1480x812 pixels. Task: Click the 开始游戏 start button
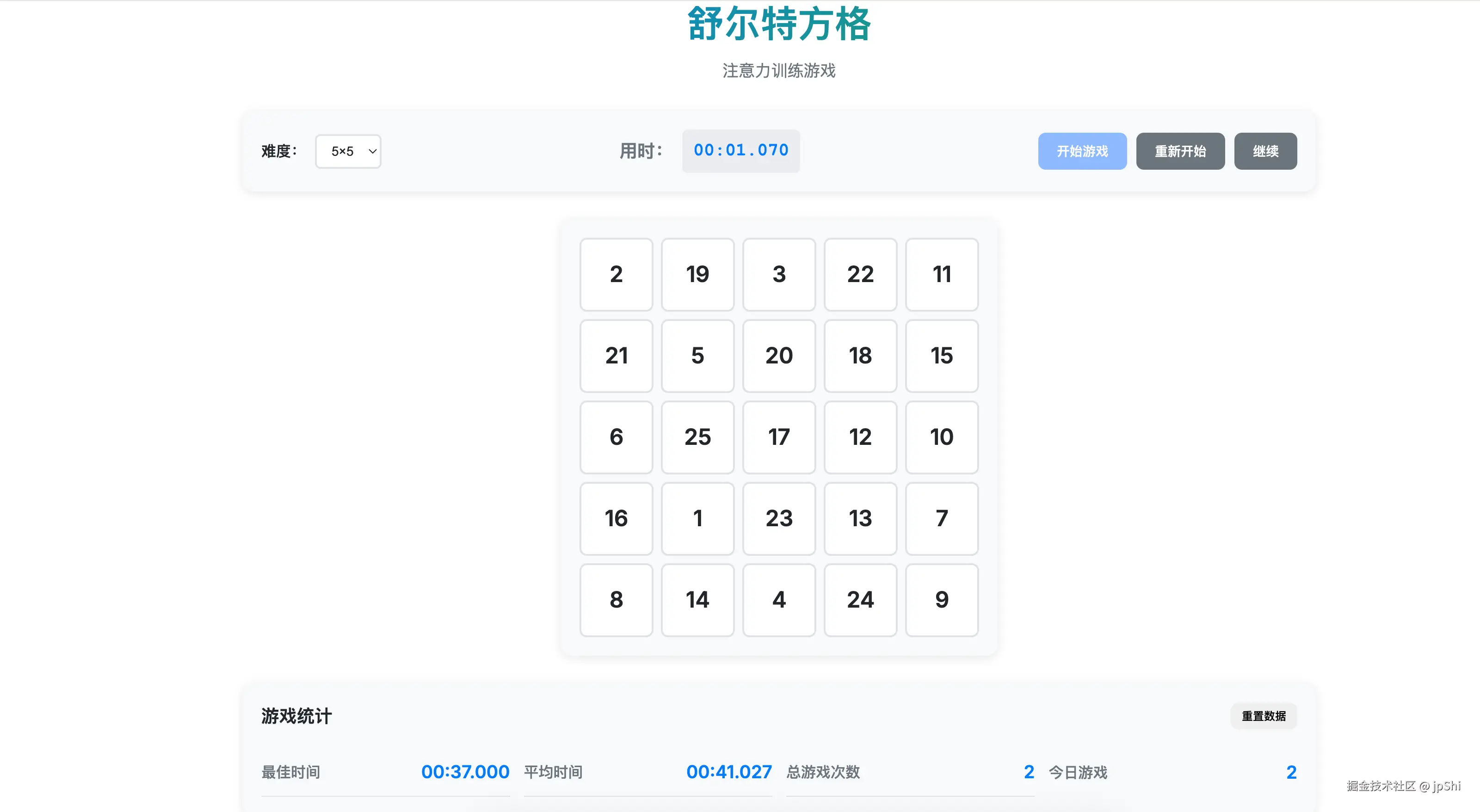1082,152
